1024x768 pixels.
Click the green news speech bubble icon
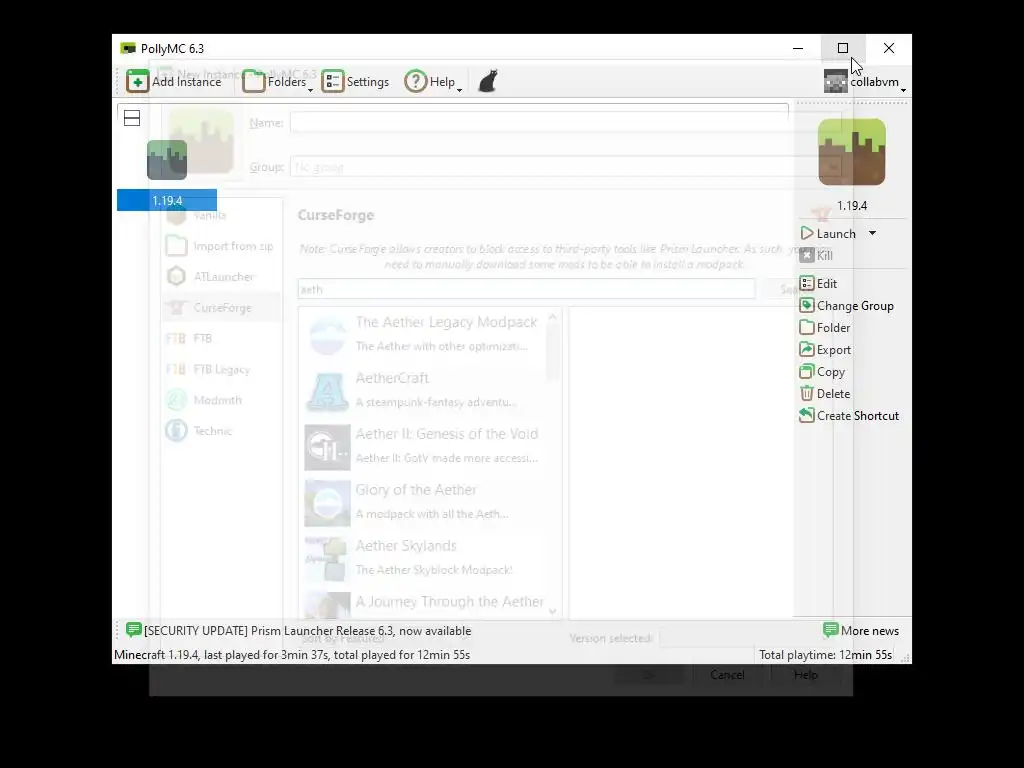pyautogui.click(x=133, y=630)
